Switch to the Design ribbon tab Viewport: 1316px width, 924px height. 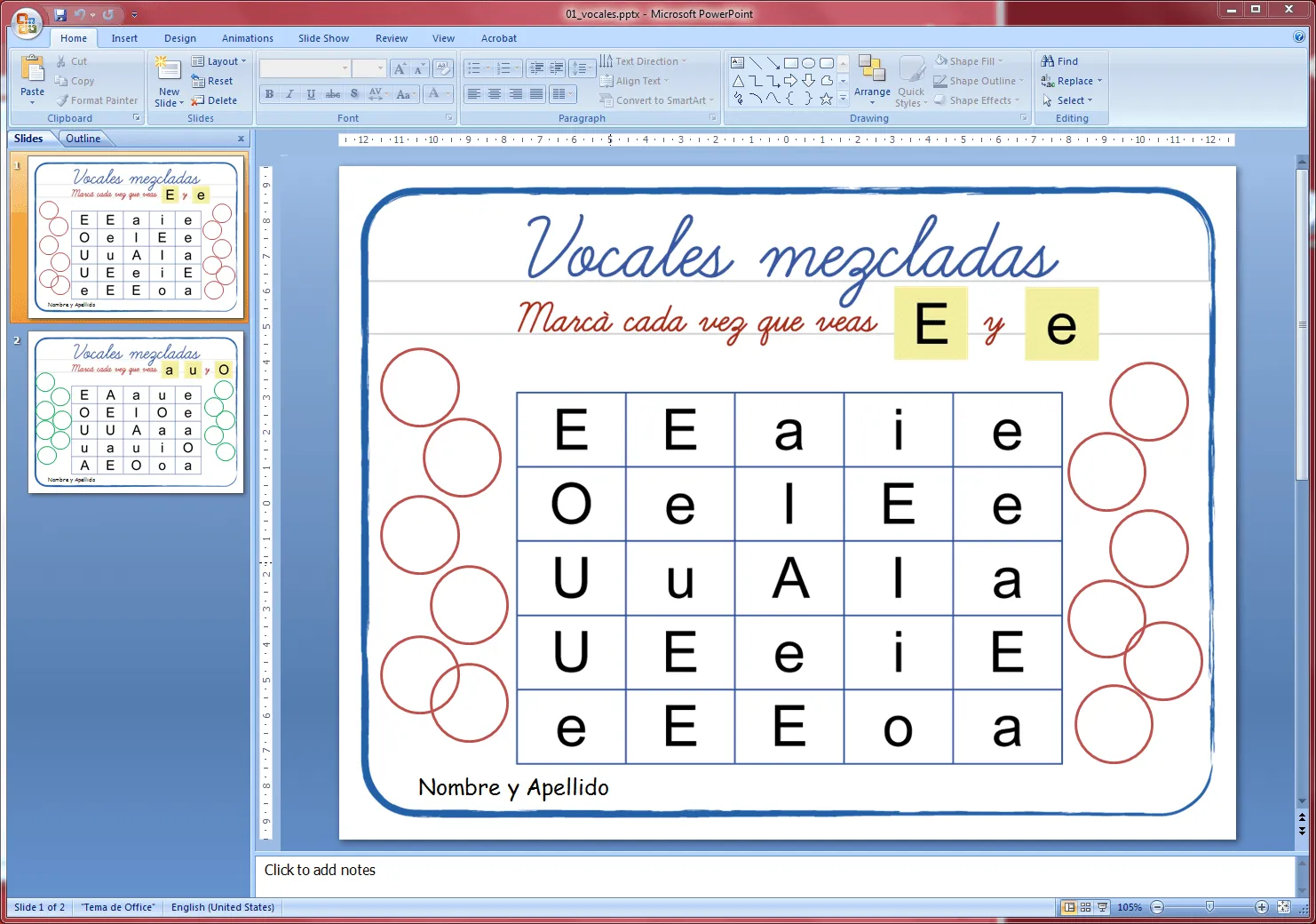[x=180, y=38]
